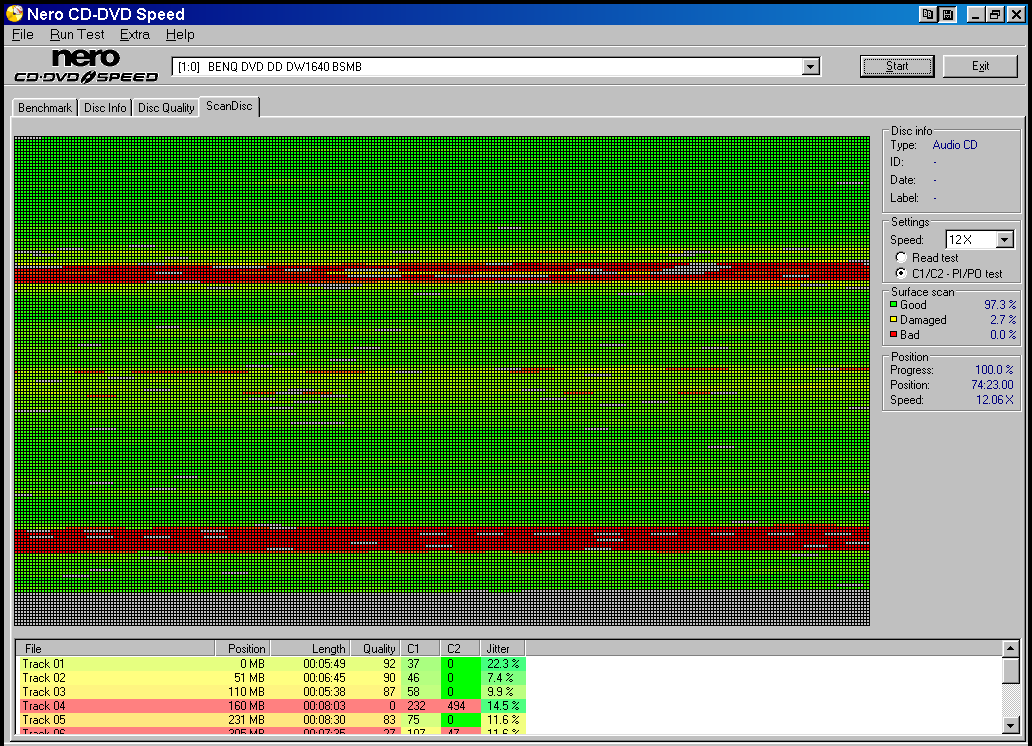Click the 12.06 X speed value
This screenshot has width=1032, height=746.
point(994,400)
